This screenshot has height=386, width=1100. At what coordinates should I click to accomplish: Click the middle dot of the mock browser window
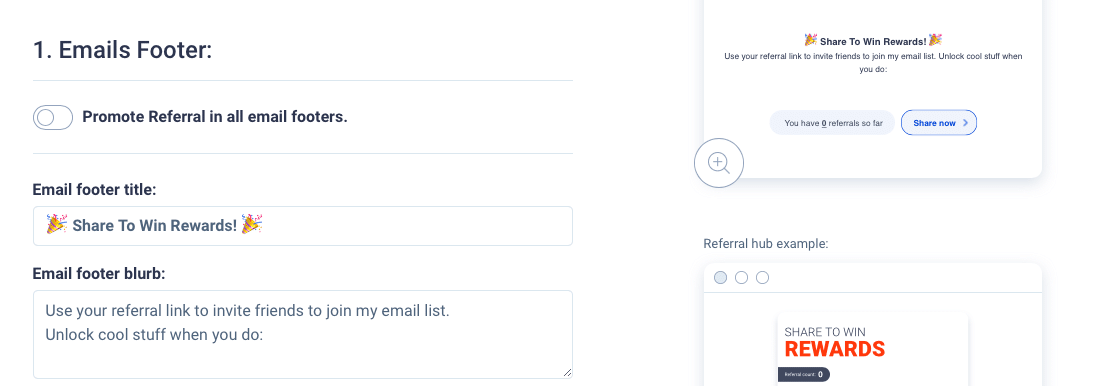[x=742, y=278]
